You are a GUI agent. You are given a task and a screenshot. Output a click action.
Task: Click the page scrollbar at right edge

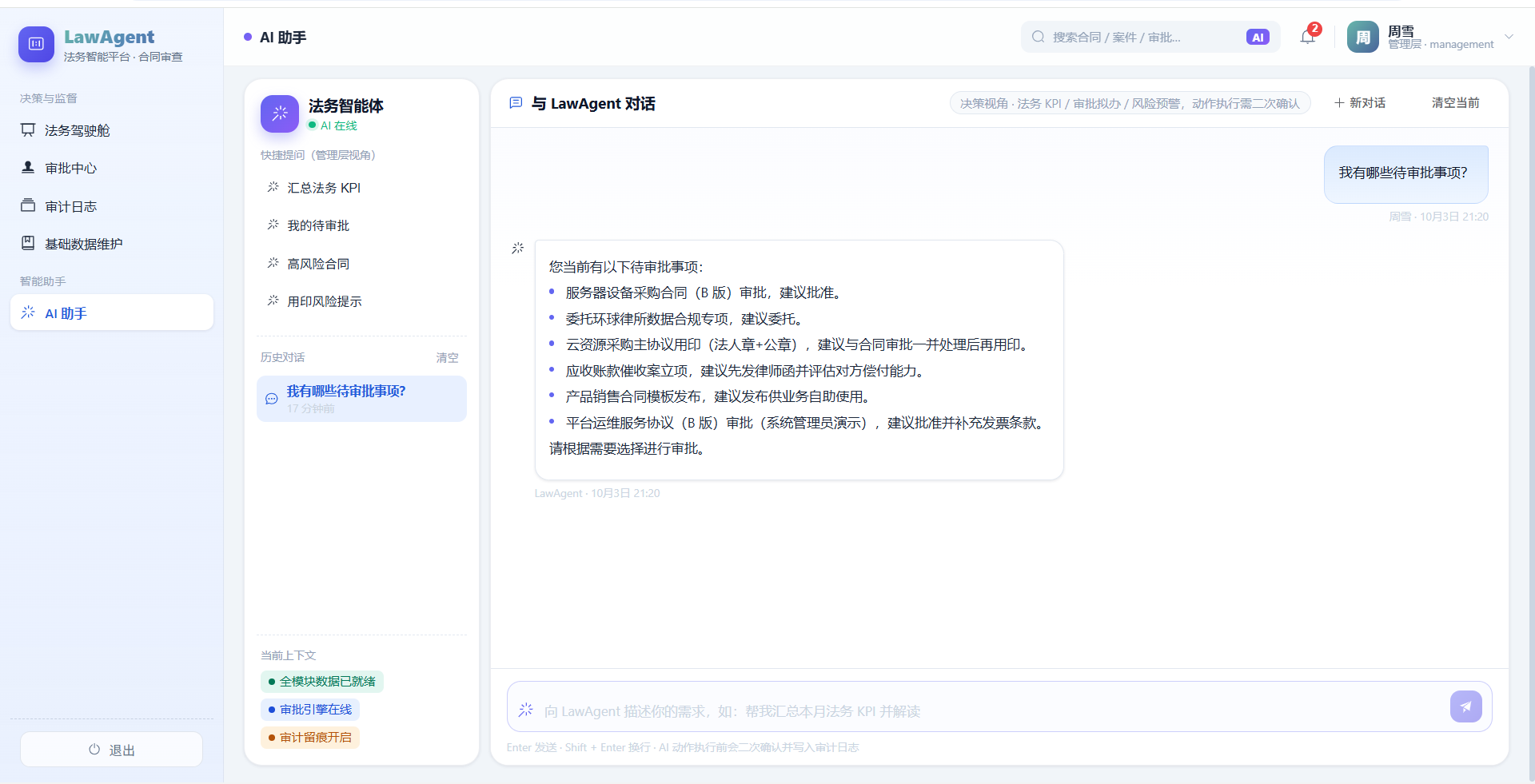[1531, 424]
